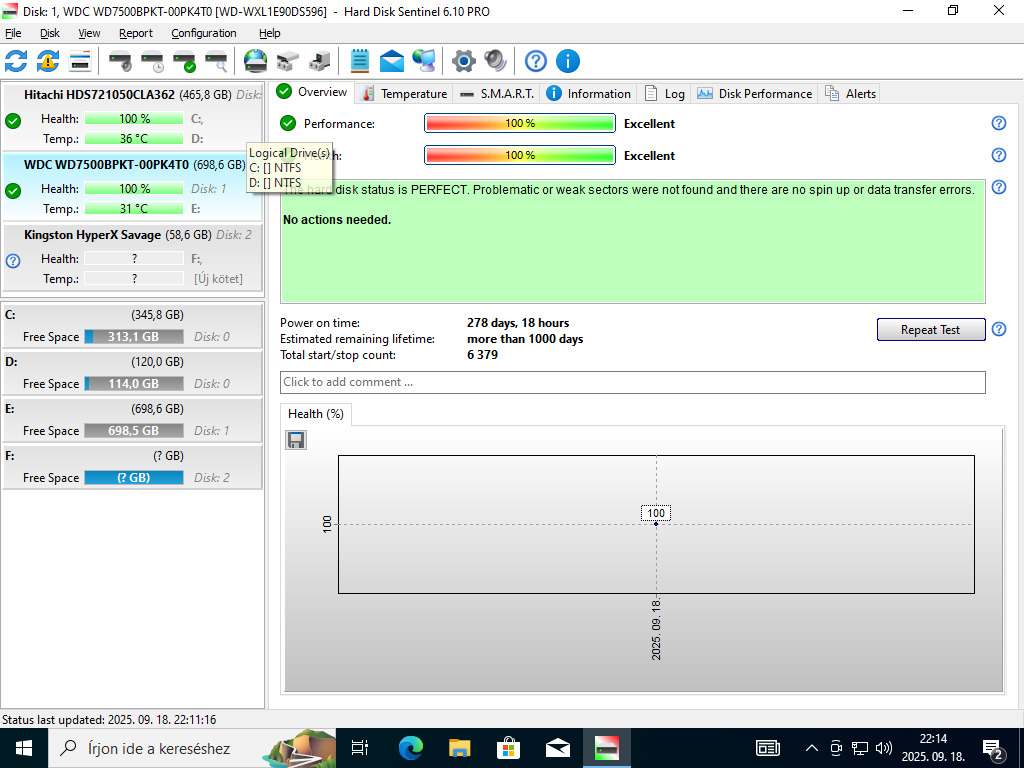Open the Report menu

coord(136,33)
